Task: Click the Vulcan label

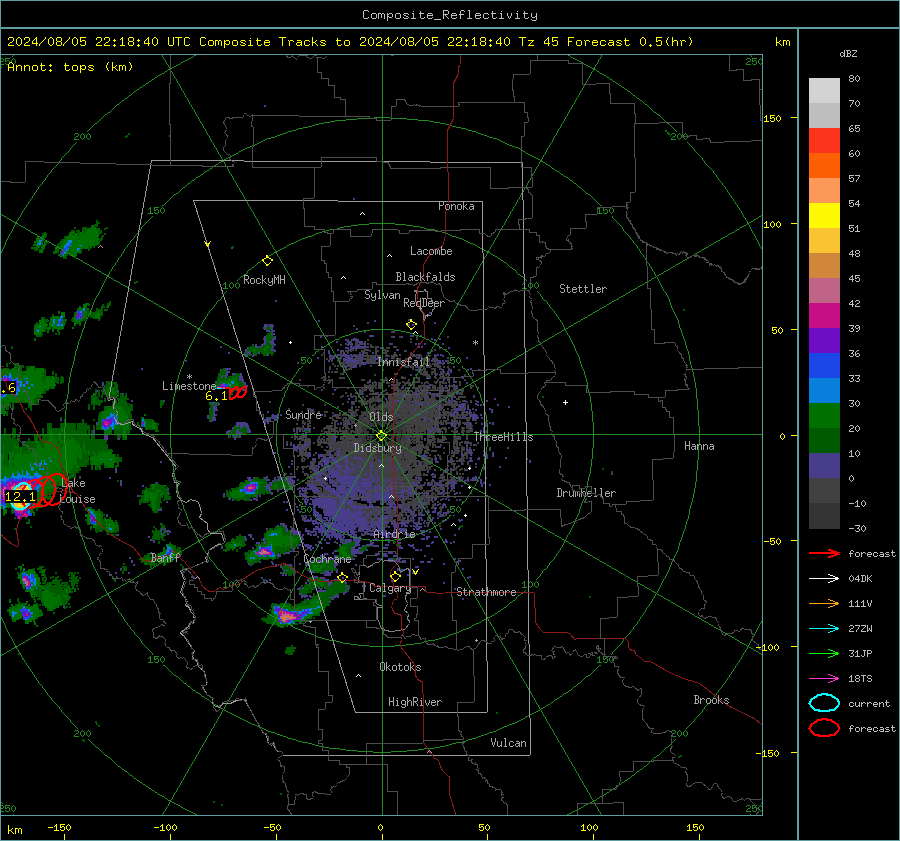Action: [509, 743]
